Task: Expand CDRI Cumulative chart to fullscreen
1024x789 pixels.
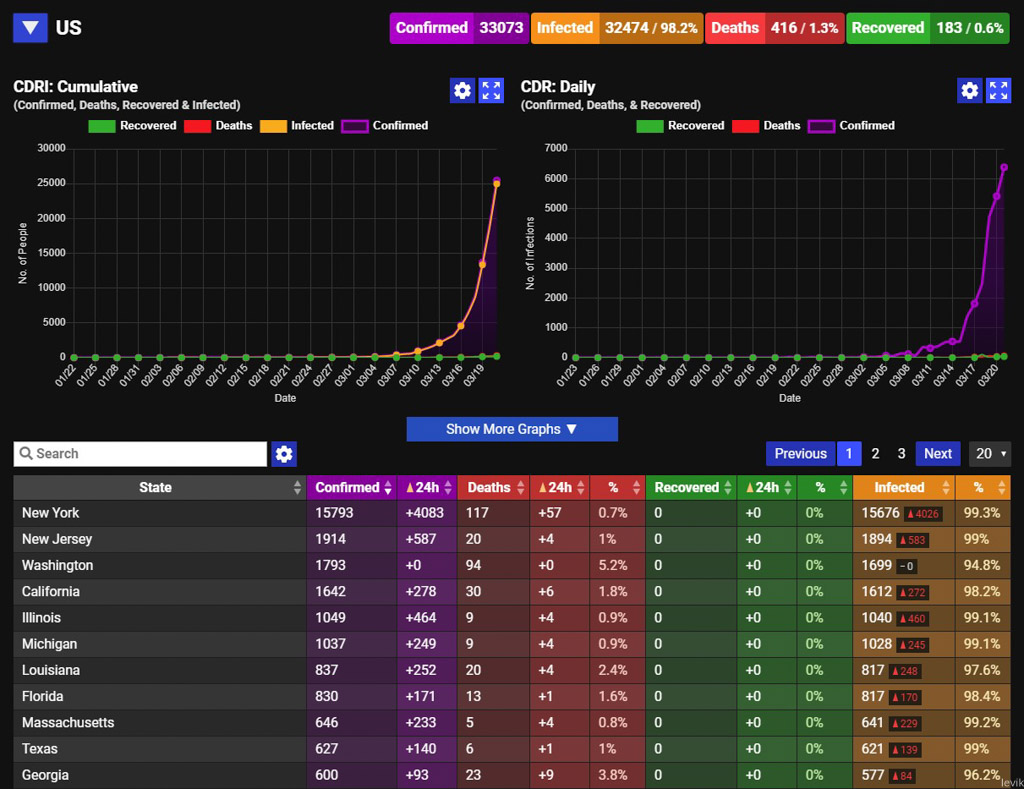Action: pos(491,90)
